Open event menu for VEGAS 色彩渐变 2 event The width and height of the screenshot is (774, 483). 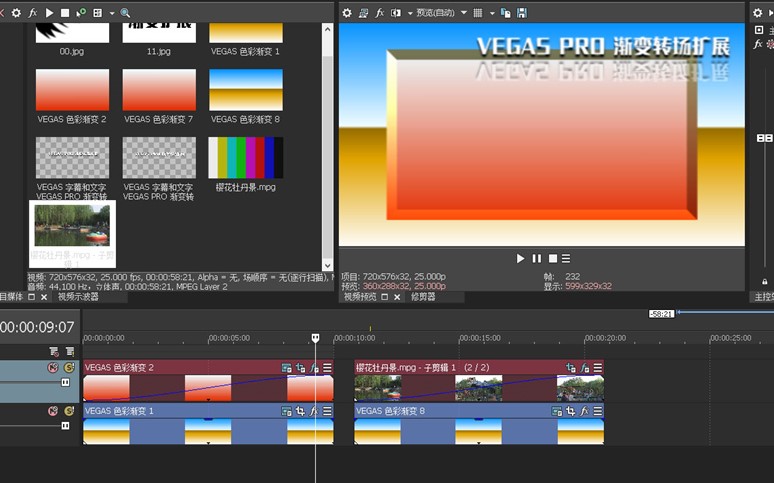pos(327,368)
